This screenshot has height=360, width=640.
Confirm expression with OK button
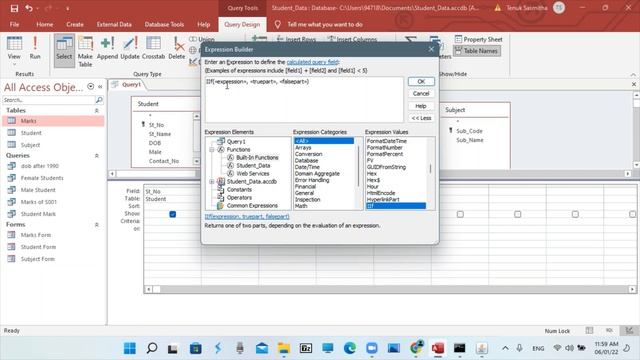tap(421, 81)
